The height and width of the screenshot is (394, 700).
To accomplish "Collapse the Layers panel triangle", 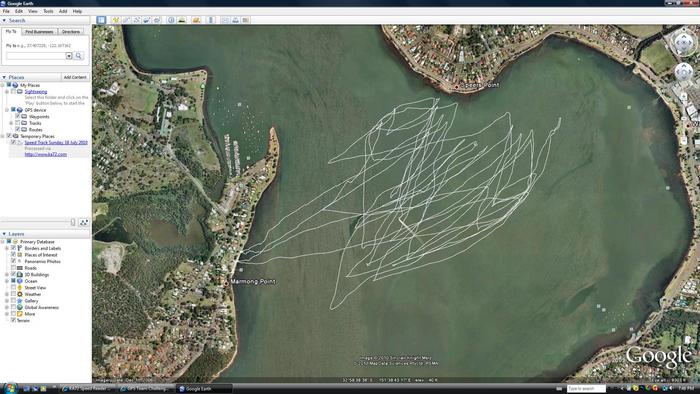I will pos(4,234).
